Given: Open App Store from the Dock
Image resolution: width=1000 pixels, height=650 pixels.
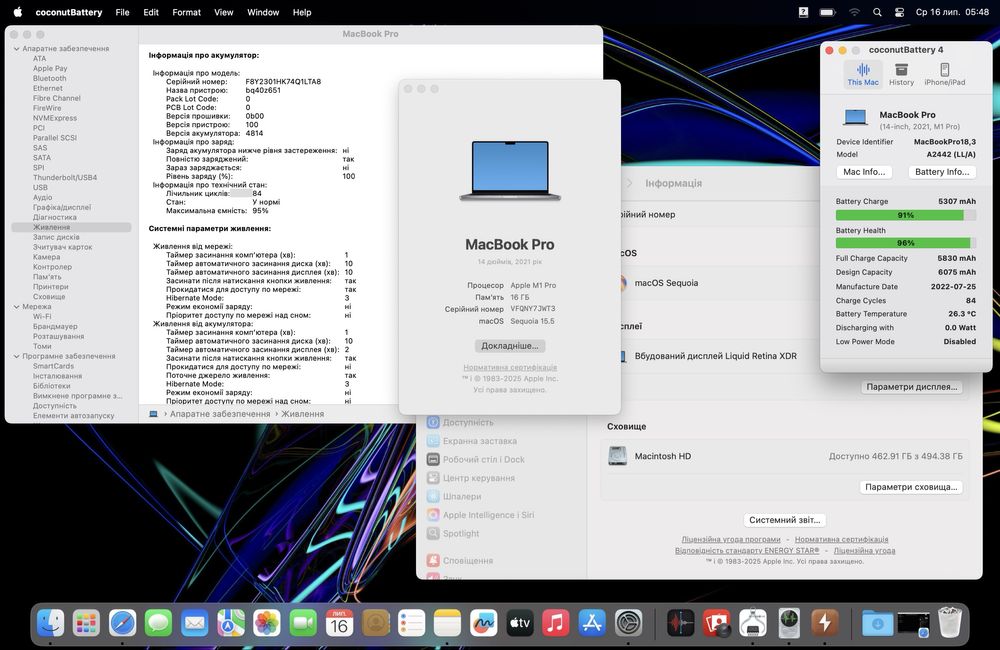Looking at the screenshot, I should 592,623.
